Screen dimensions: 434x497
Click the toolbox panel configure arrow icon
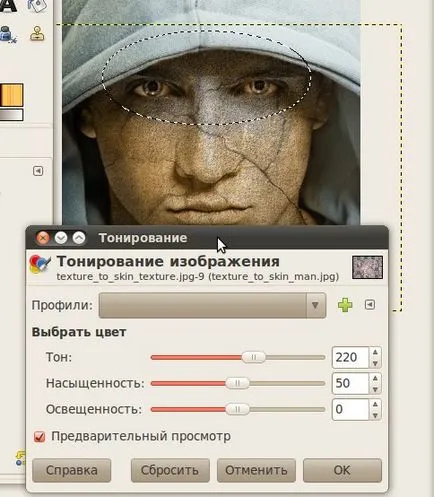tap(38, 171)
